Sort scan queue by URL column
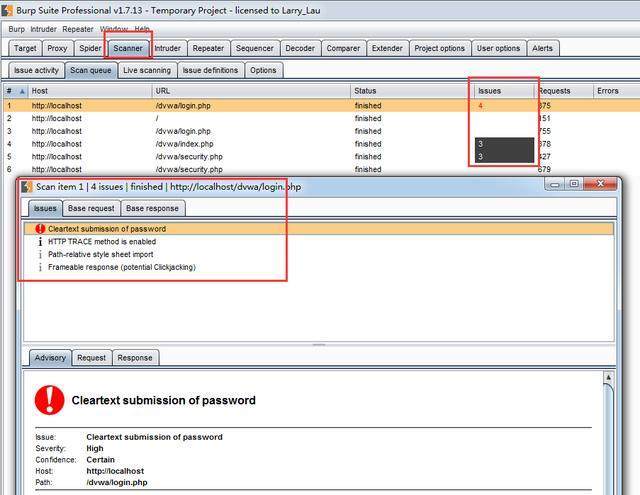The height and width of the screenshot is (495, 640). tap(251, 91)
